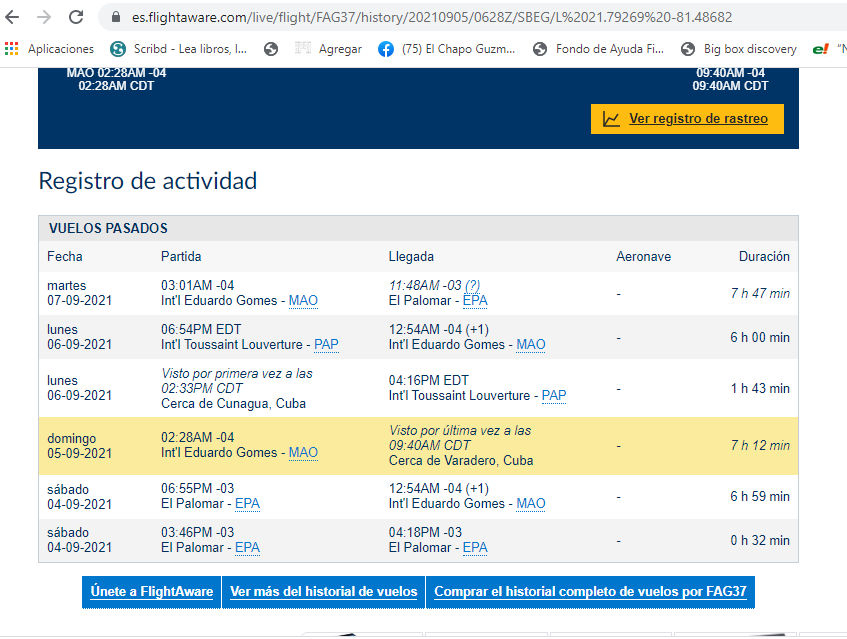Click the 6 h 00 min duration

(x=760, y=338)
